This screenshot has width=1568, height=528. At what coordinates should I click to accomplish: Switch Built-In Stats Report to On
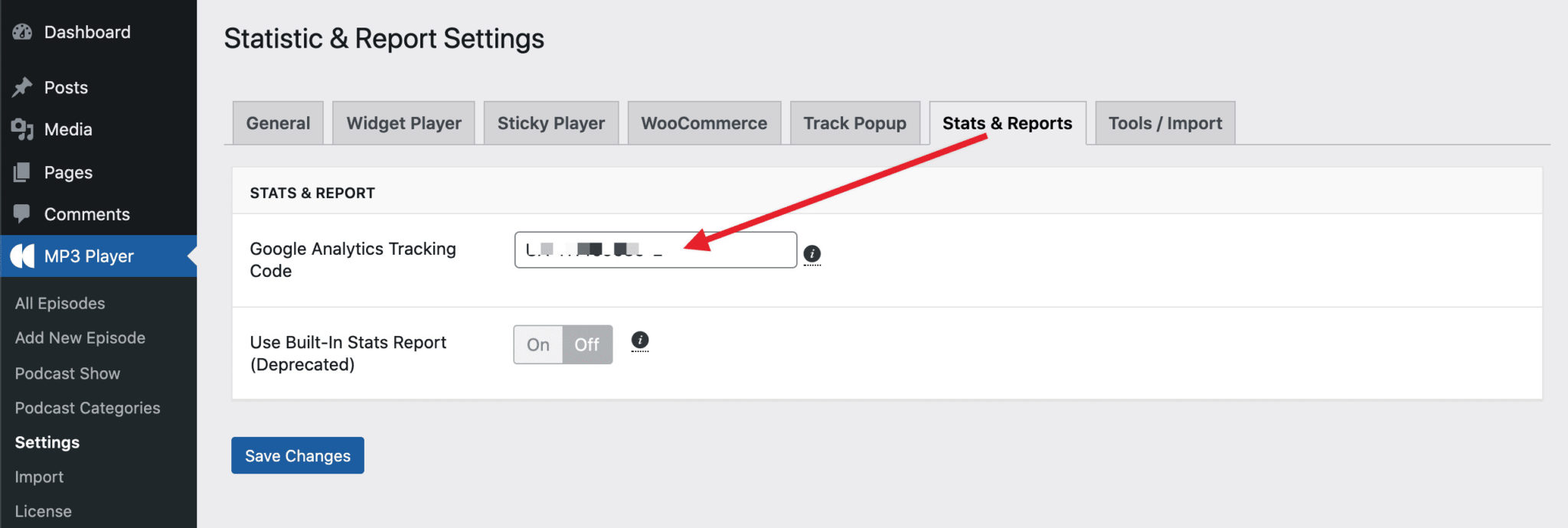coord(538,344)
